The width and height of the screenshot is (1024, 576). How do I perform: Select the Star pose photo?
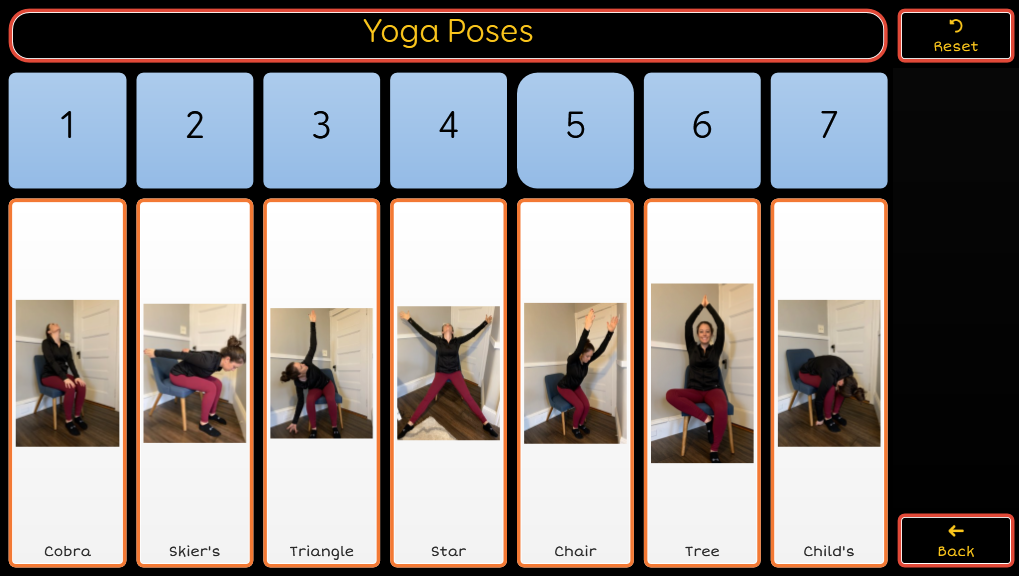[x=448, y=373]
